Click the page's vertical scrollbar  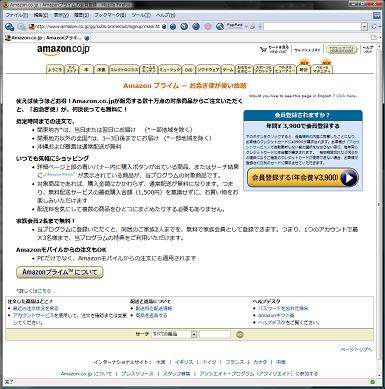point(379,203)
